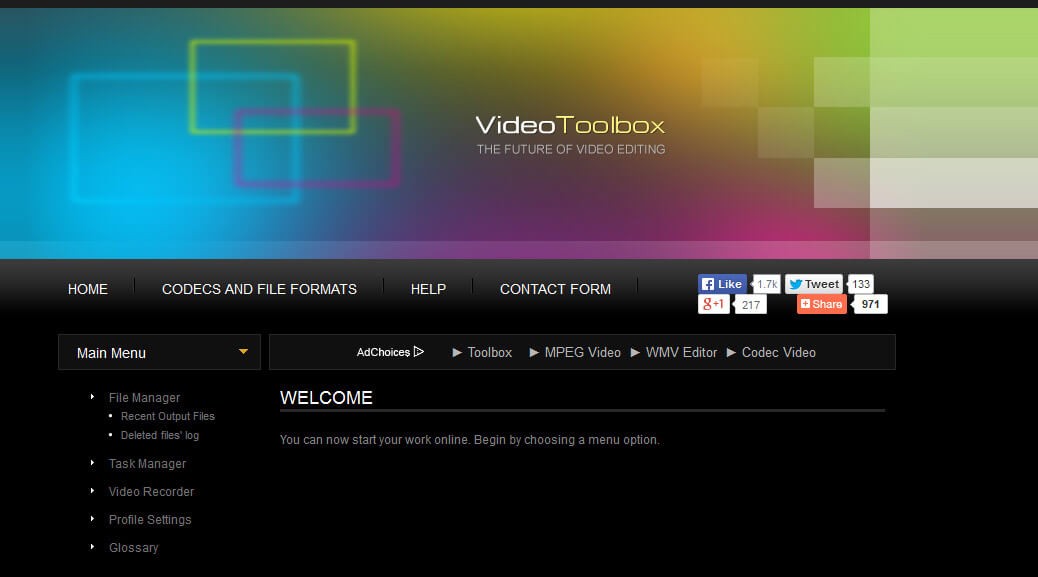Image resolution: width=1038 pixels, height=577 pixels.
Task: Navigate to the HOME menu item
Action: 87,289
